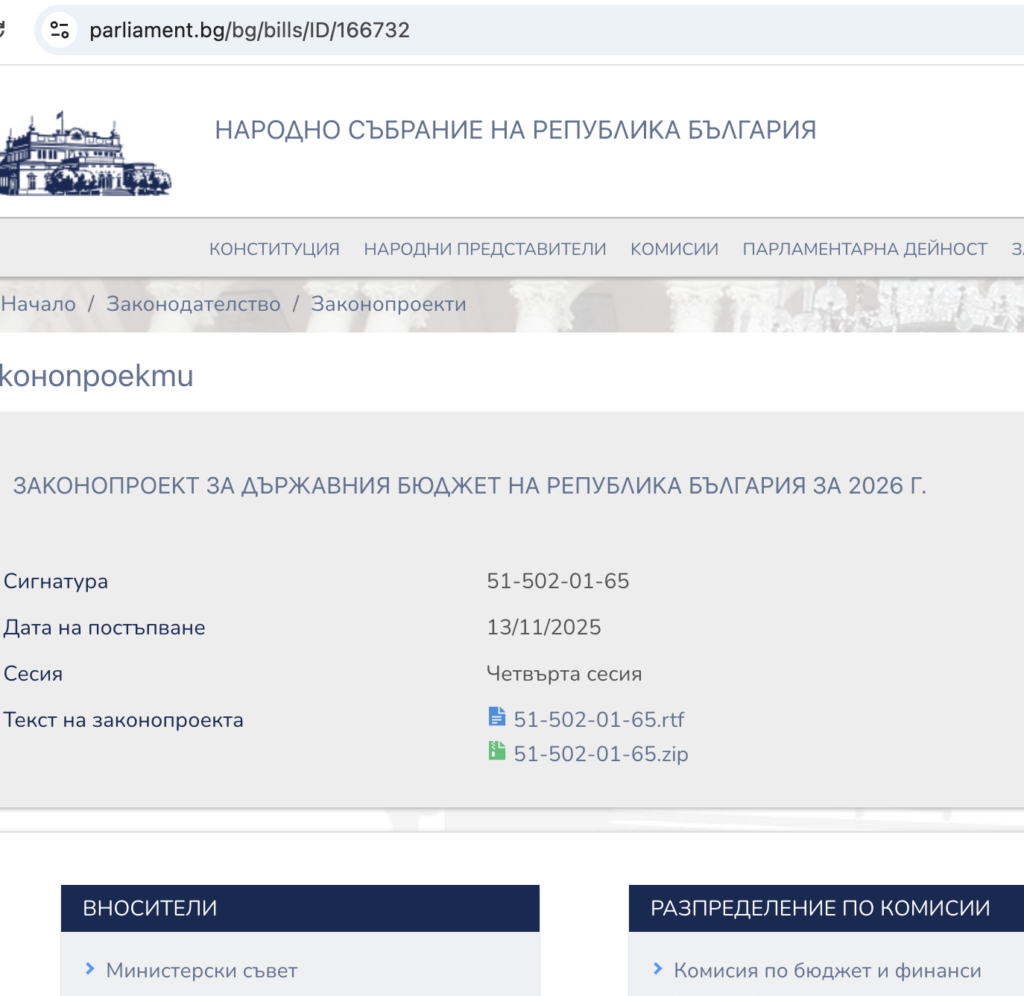The image size is (1024, 996).
Task: Open the КОНСТИТУЦИЯ menu item
Action: (x=274, y=249)
